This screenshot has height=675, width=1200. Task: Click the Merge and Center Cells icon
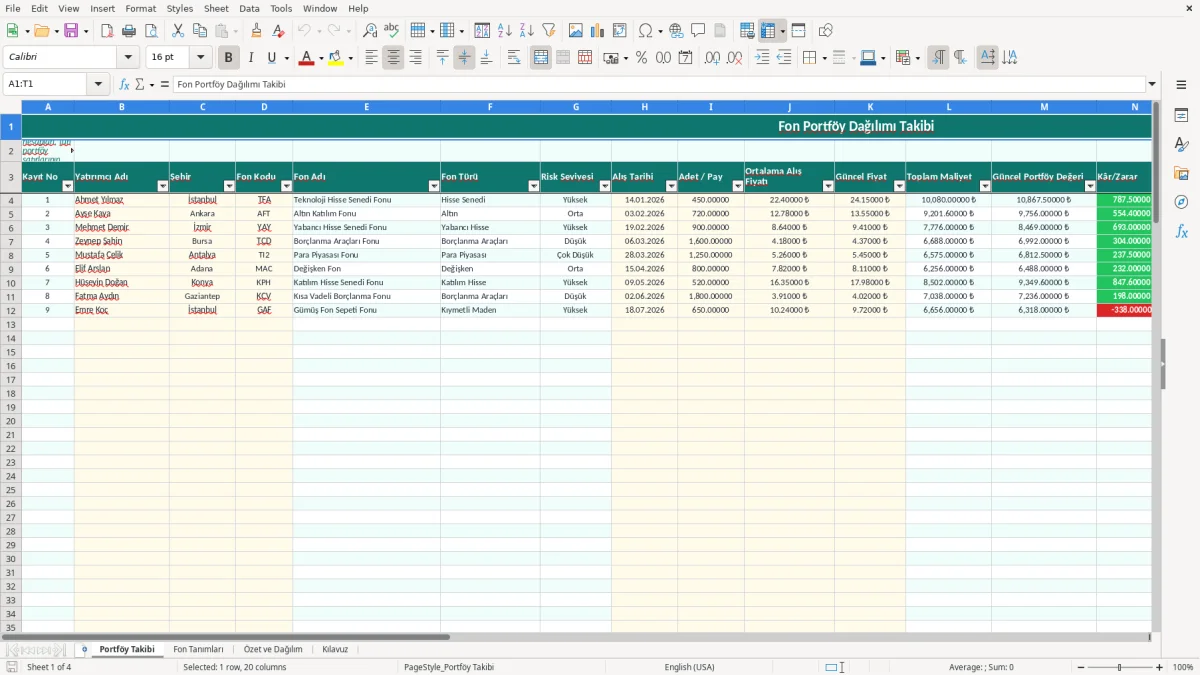pyautogui.click(x=541, y=58)
